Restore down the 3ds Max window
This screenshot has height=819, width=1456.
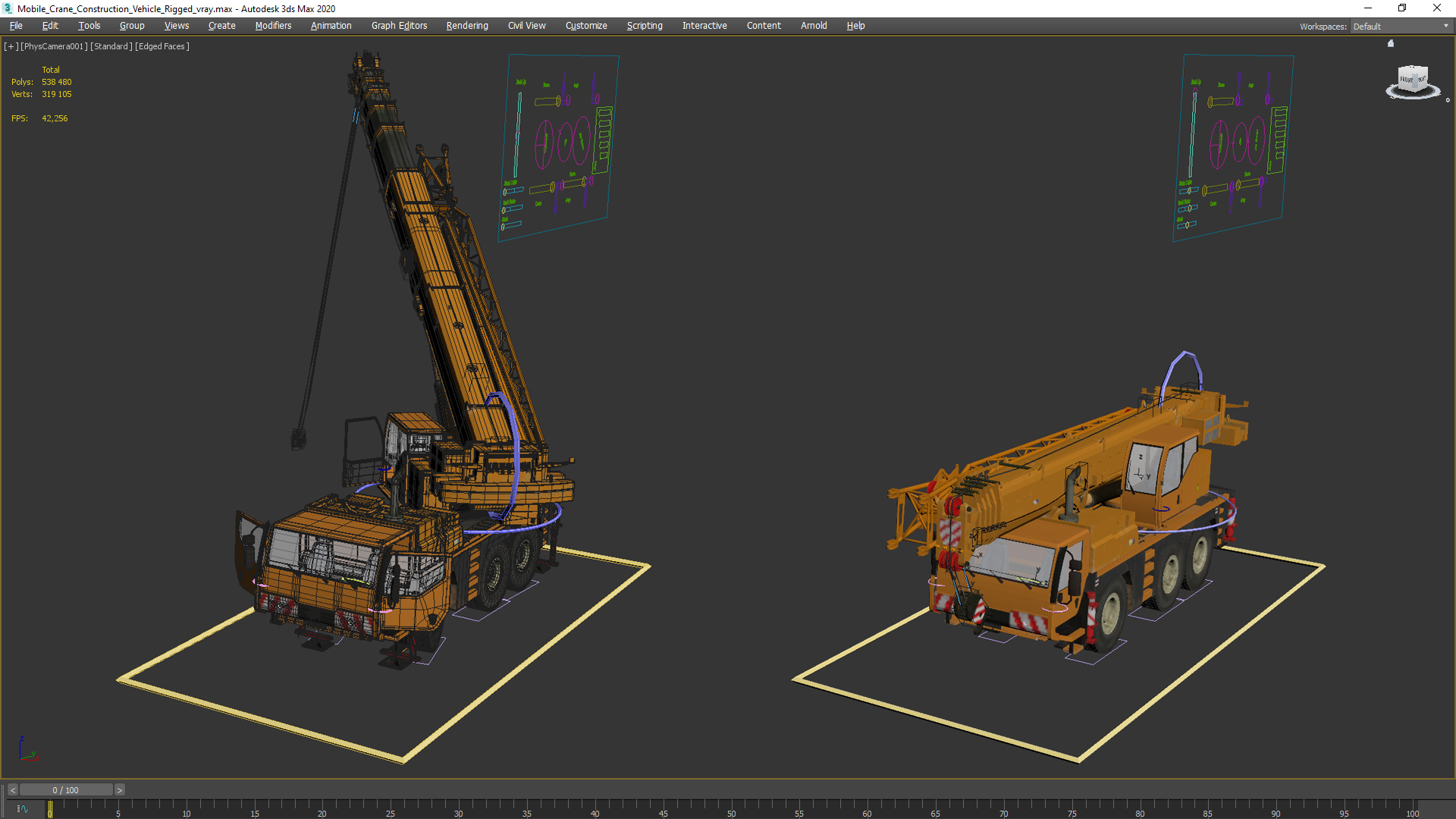click(x=1402, y=8)
